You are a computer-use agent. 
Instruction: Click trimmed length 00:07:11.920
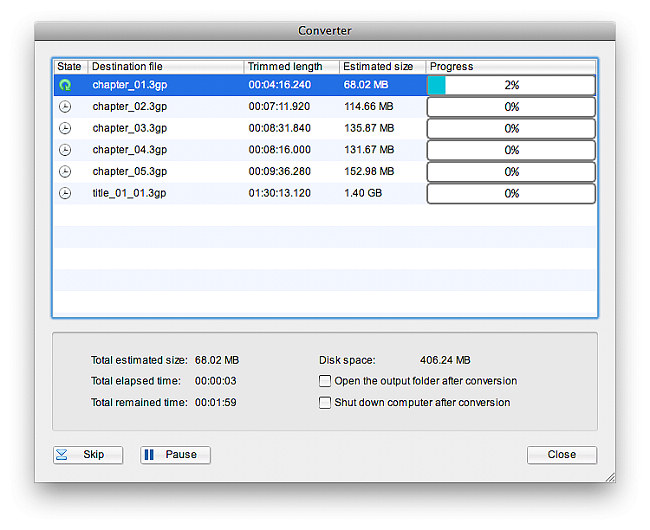pyautogui.click(x=279, y=106)
